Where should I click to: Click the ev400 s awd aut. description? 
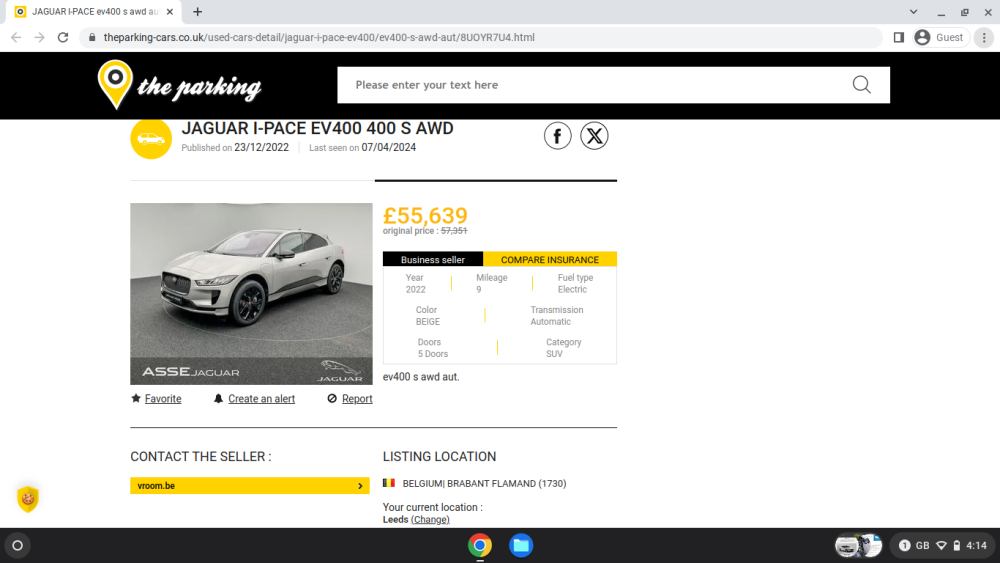(421, 377)
